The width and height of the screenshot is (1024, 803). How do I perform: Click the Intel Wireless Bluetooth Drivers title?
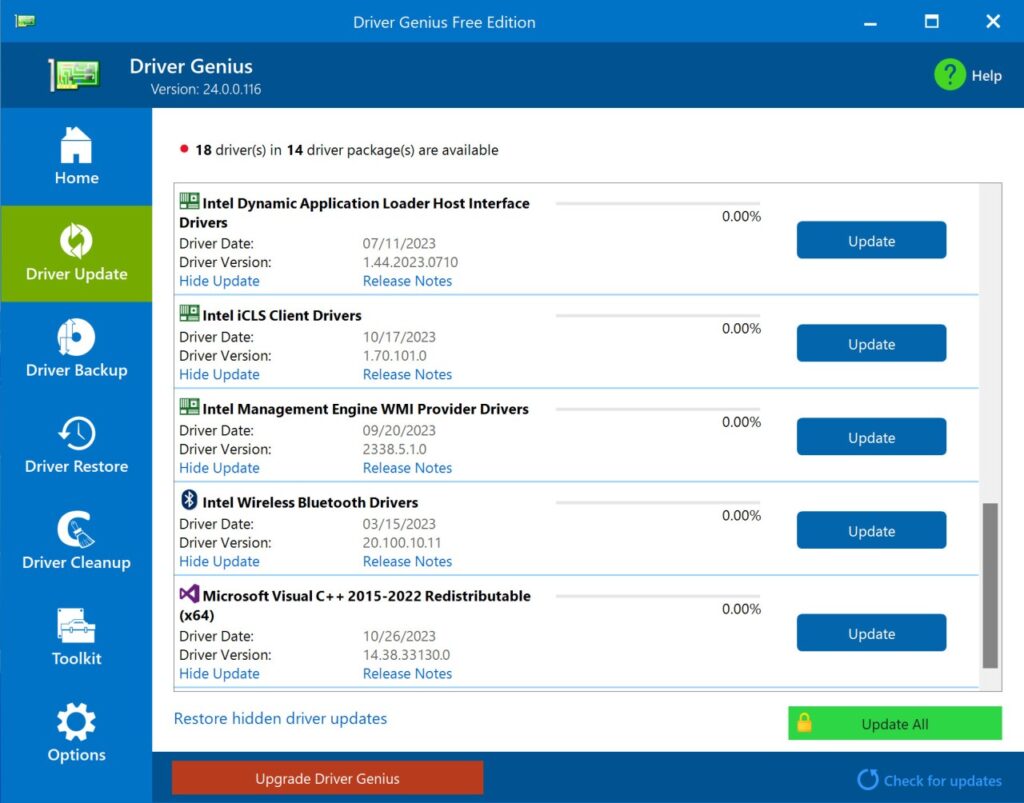tap(310, 502)
